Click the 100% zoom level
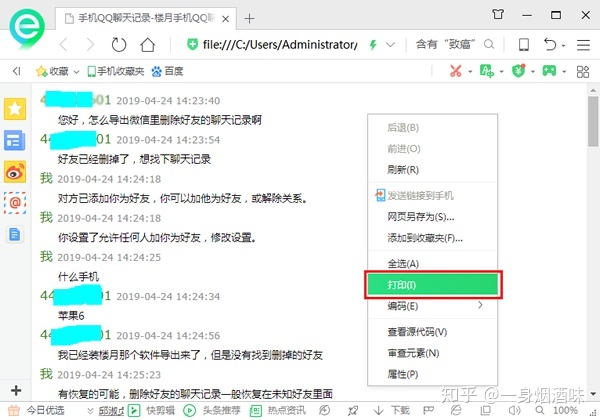The width and height of the screenshot is (600, 420). point(565,410)
